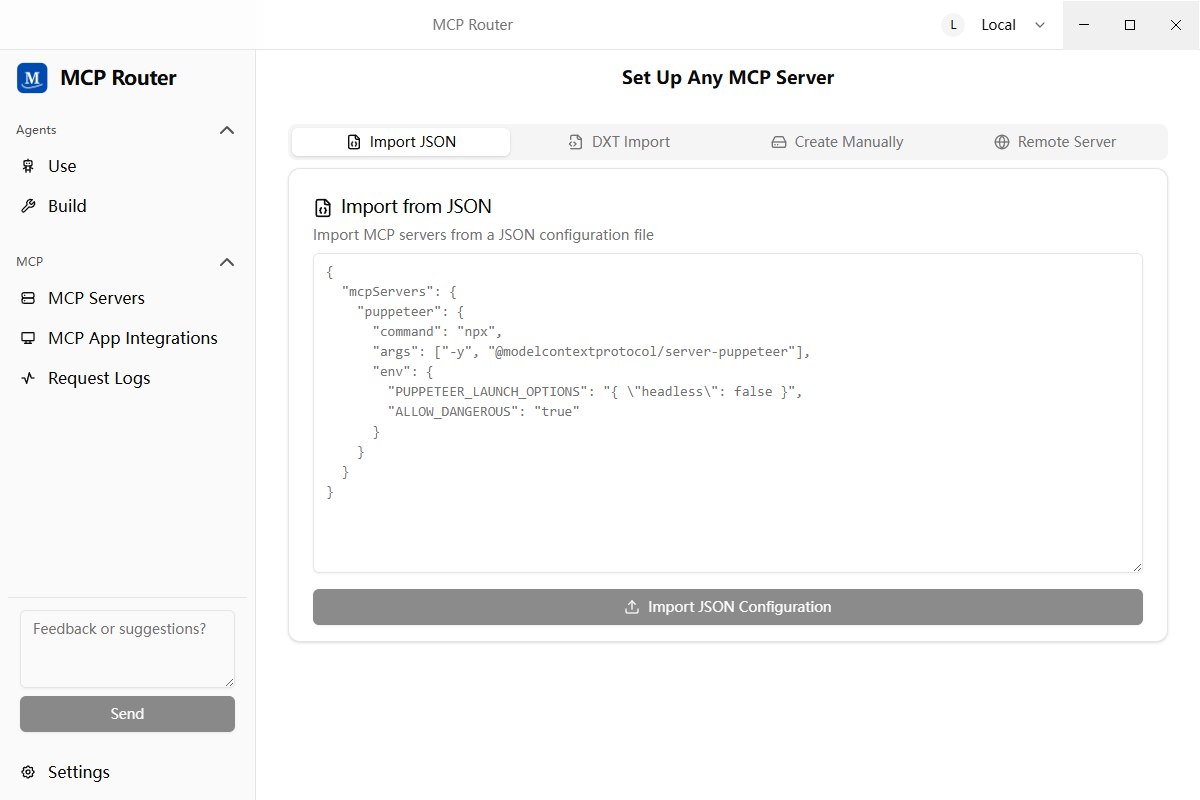Click the Settings gear icon
The width and height of the screenshot is (1200, 800).
[28, 772]
